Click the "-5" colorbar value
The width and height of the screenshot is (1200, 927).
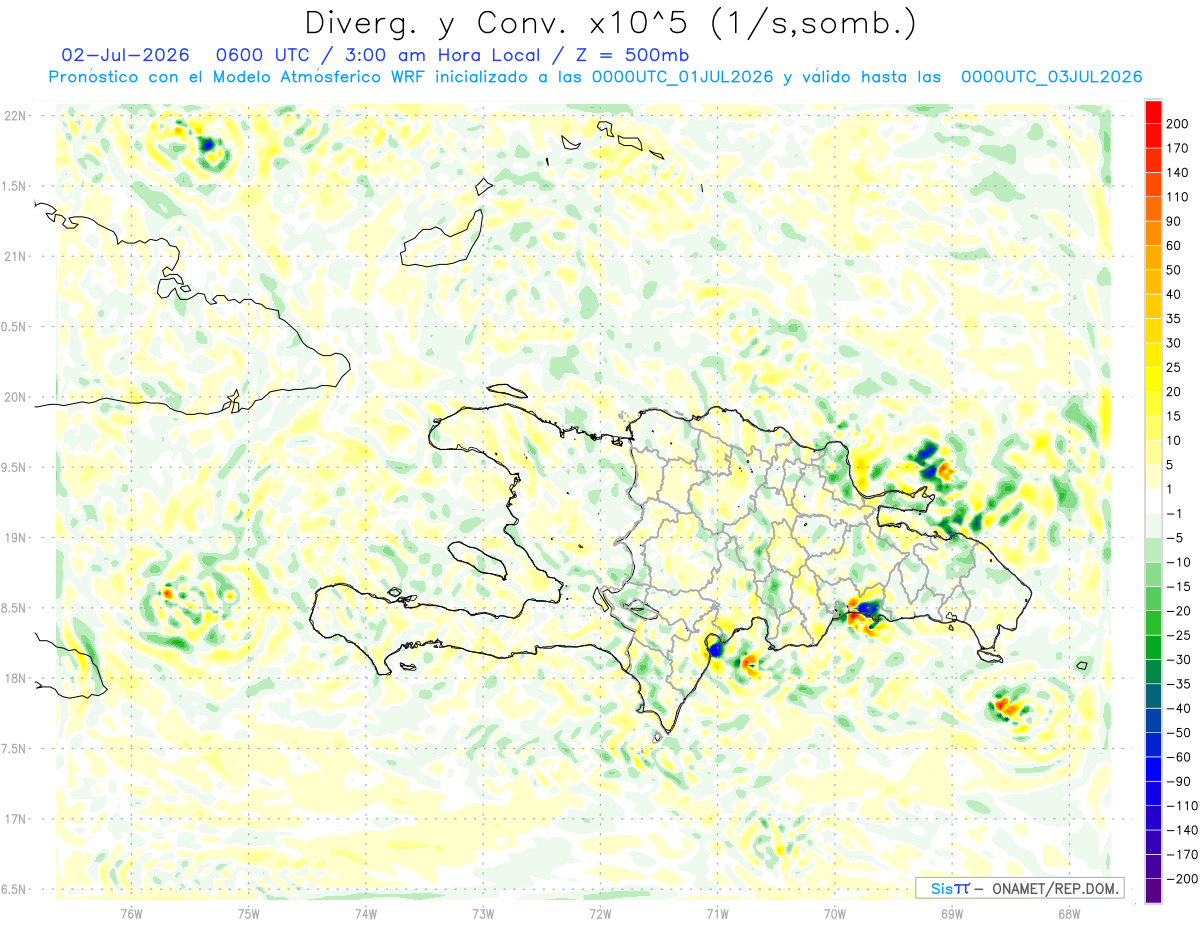point(1176,538)
